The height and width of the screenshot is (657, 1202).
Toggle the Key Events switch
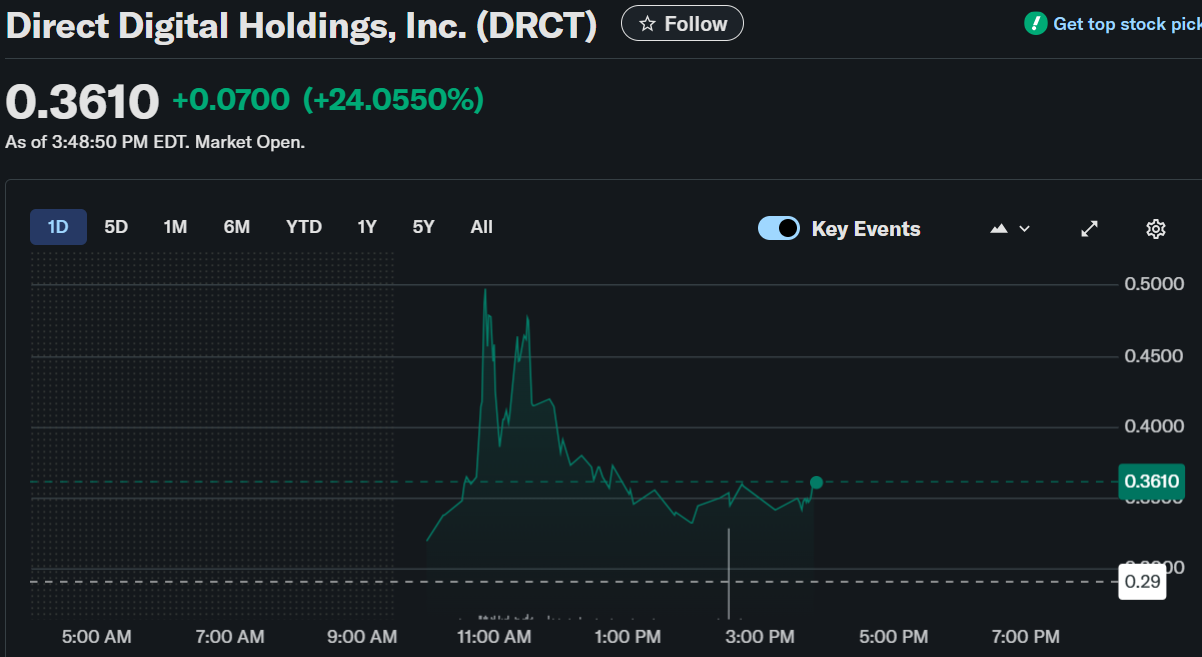tap(779, 229)
